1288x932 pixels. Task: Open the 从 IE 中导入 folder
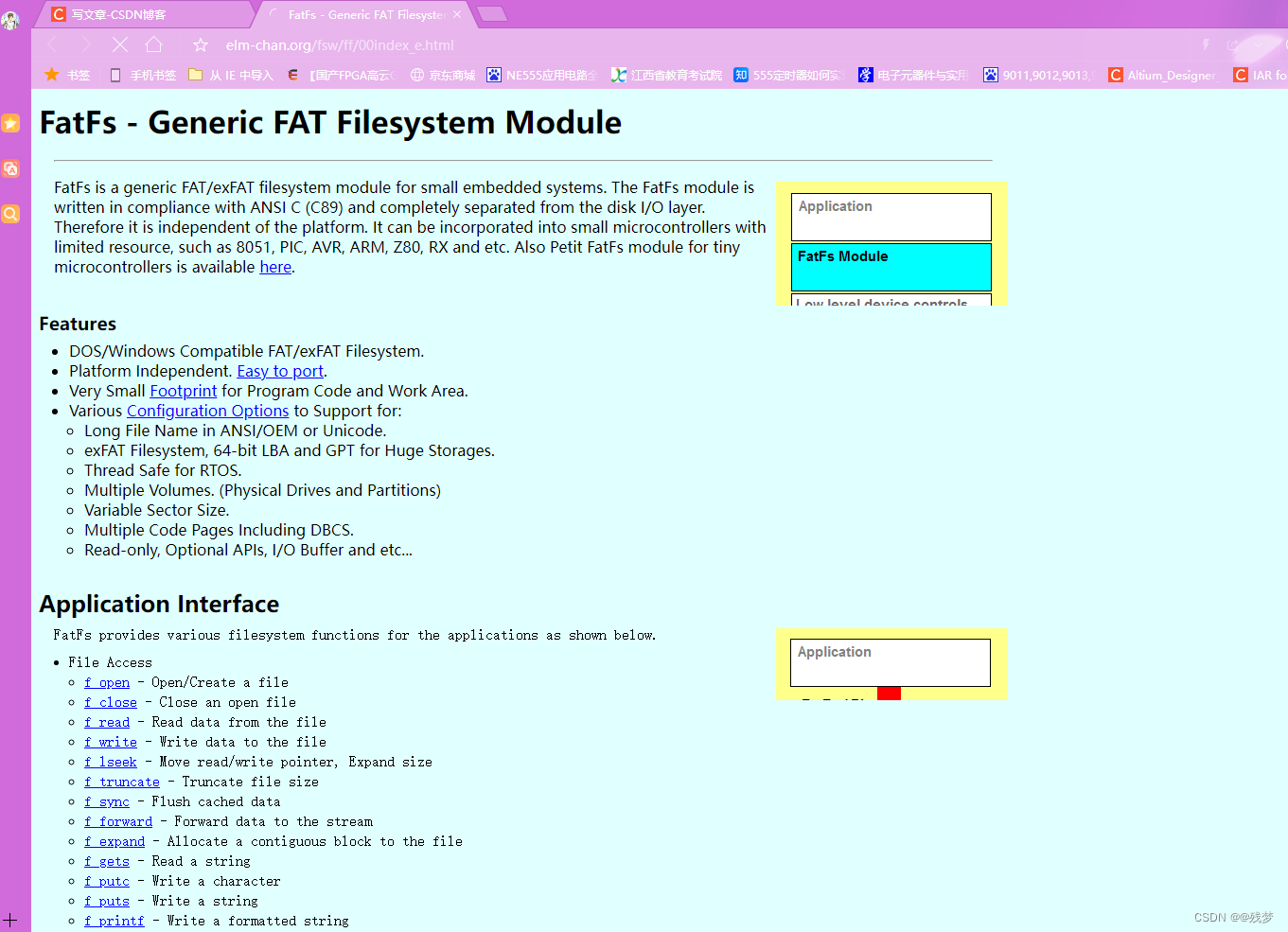(x=230, y=75)
